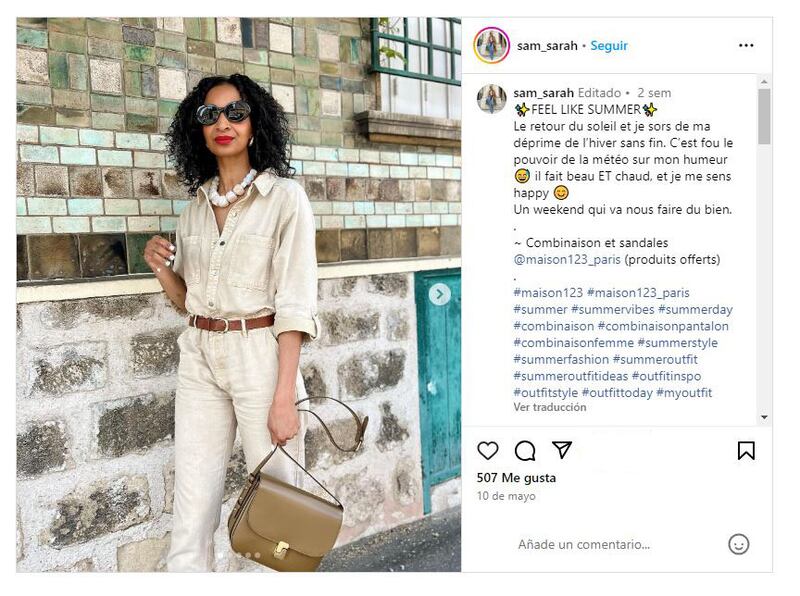Click the caption scrollbar thumb

pyautogui.click(x=764, y=116)
